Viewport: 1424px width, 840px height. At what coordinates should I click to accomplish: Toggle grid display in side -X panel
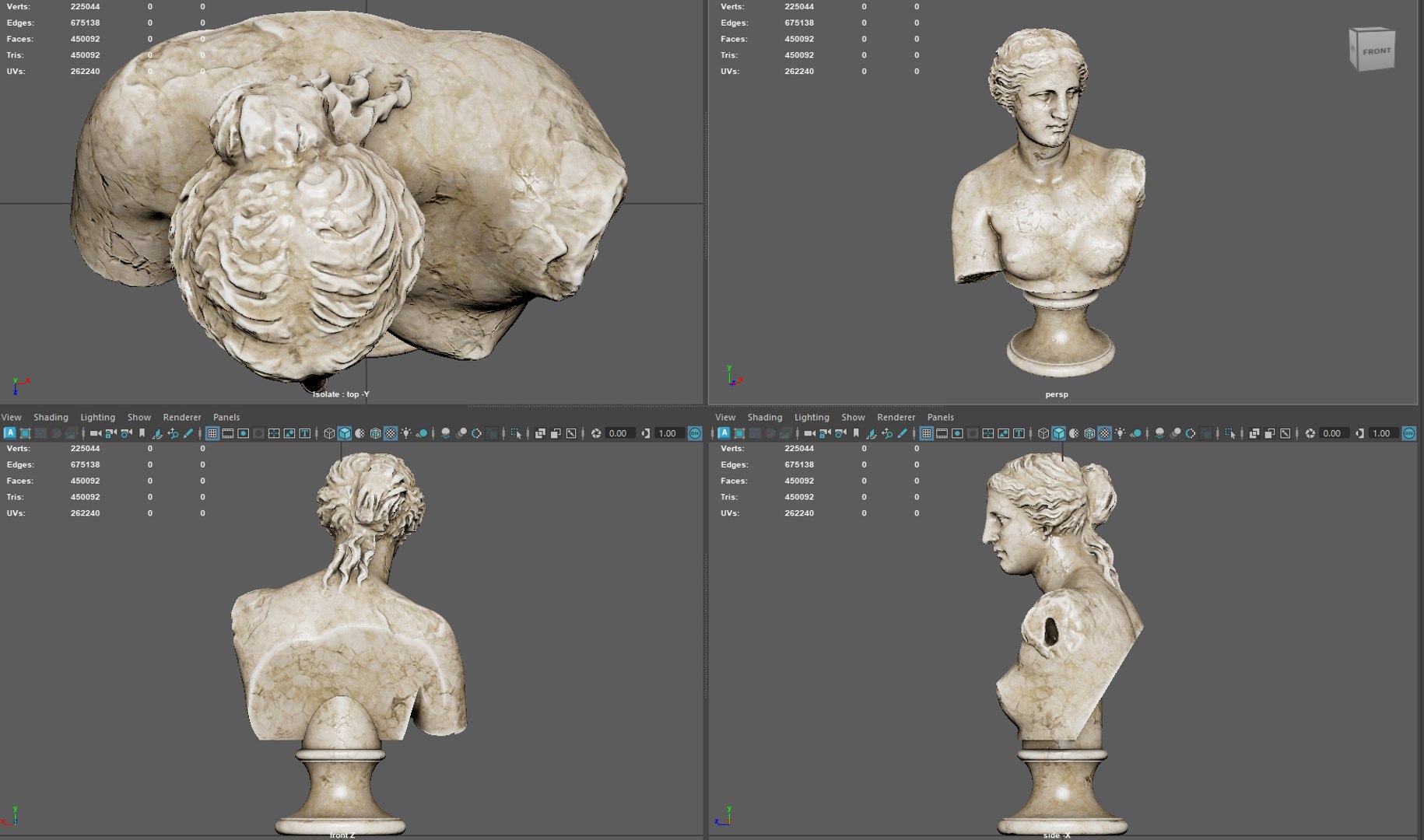point(927,433)
